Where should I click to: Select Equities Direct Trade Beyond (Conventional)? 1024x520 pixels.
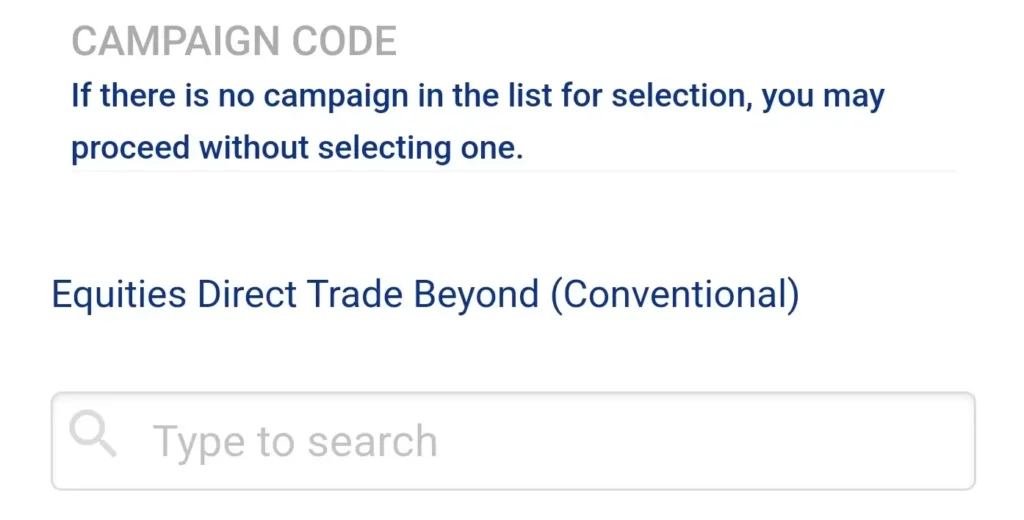[x=425, y=295]
